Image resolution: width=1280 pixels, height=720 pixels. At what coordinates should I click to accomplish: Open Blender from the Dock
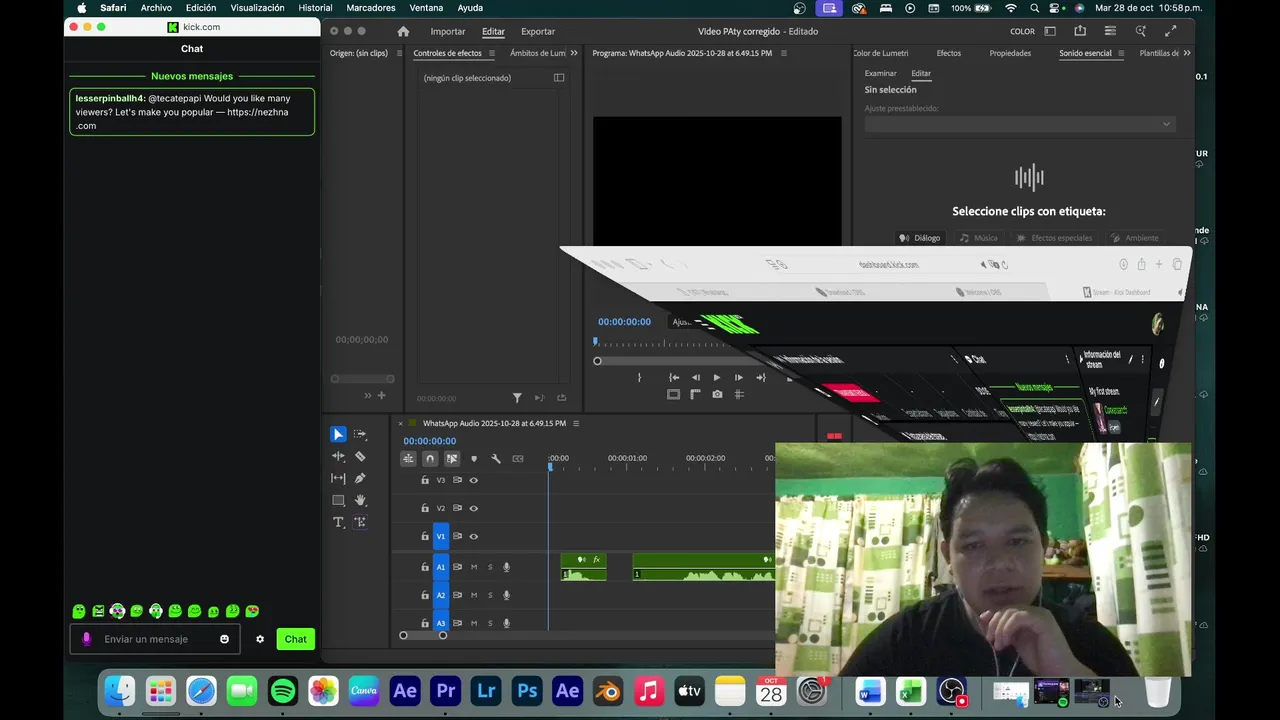(x=608, y=690)
